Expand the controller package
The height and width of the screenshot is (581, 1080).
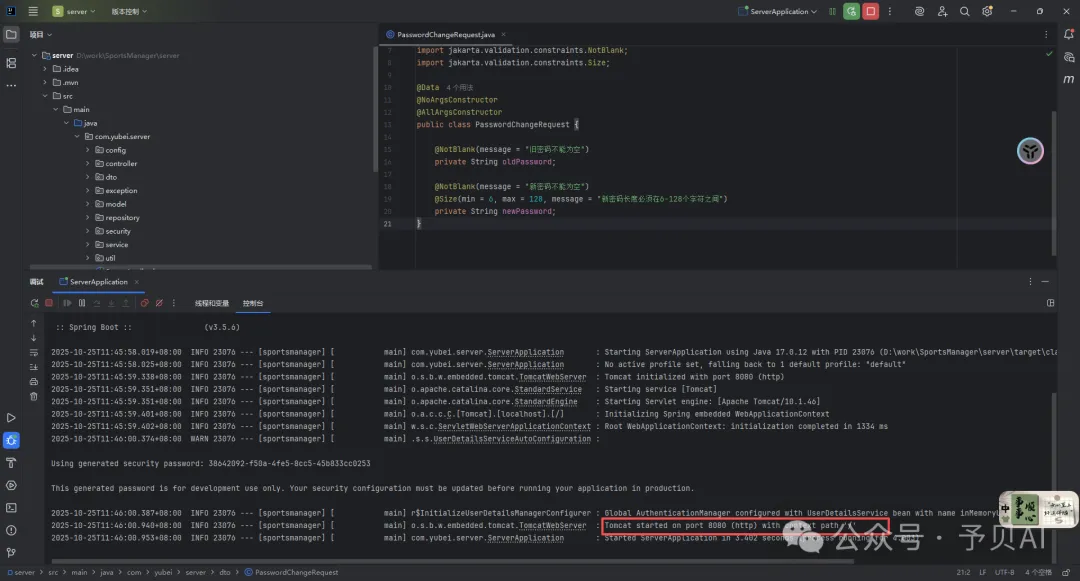(x=87, y=163)
